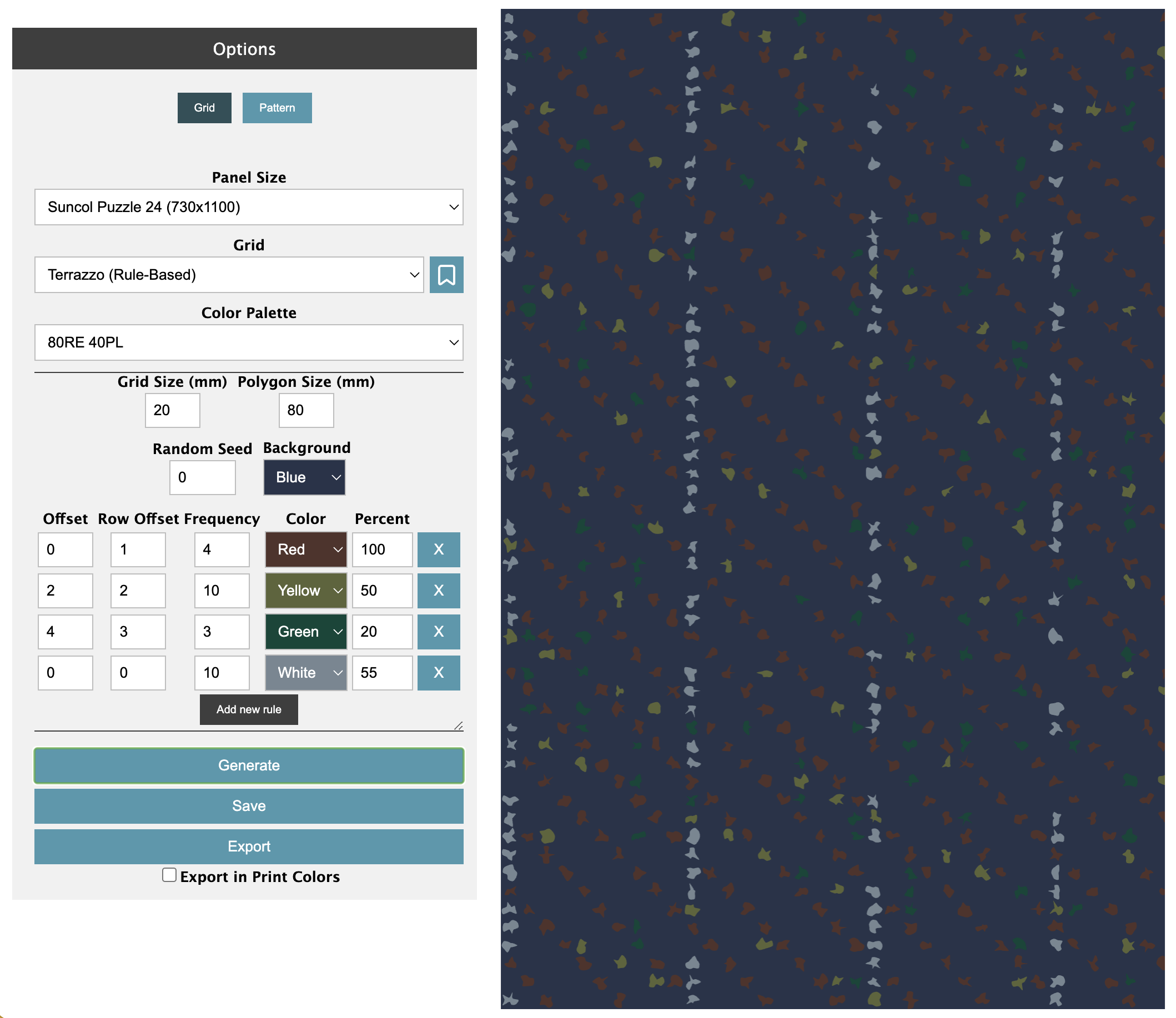
Task: Remove the White rule using X
Action: click(x=439, y=673)
